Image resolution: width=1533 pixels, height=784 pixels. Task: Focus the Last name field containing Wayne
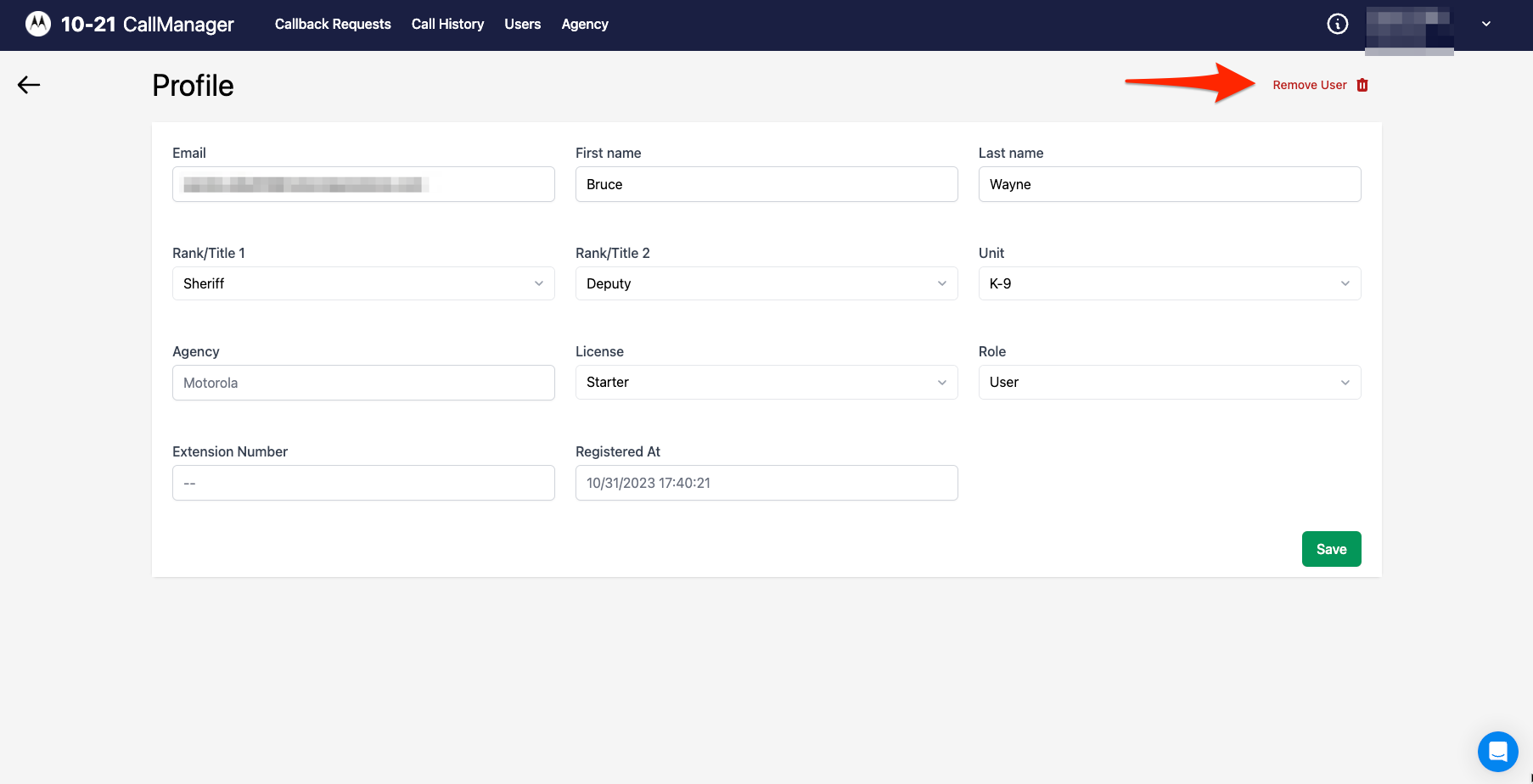click(1170, 184)
